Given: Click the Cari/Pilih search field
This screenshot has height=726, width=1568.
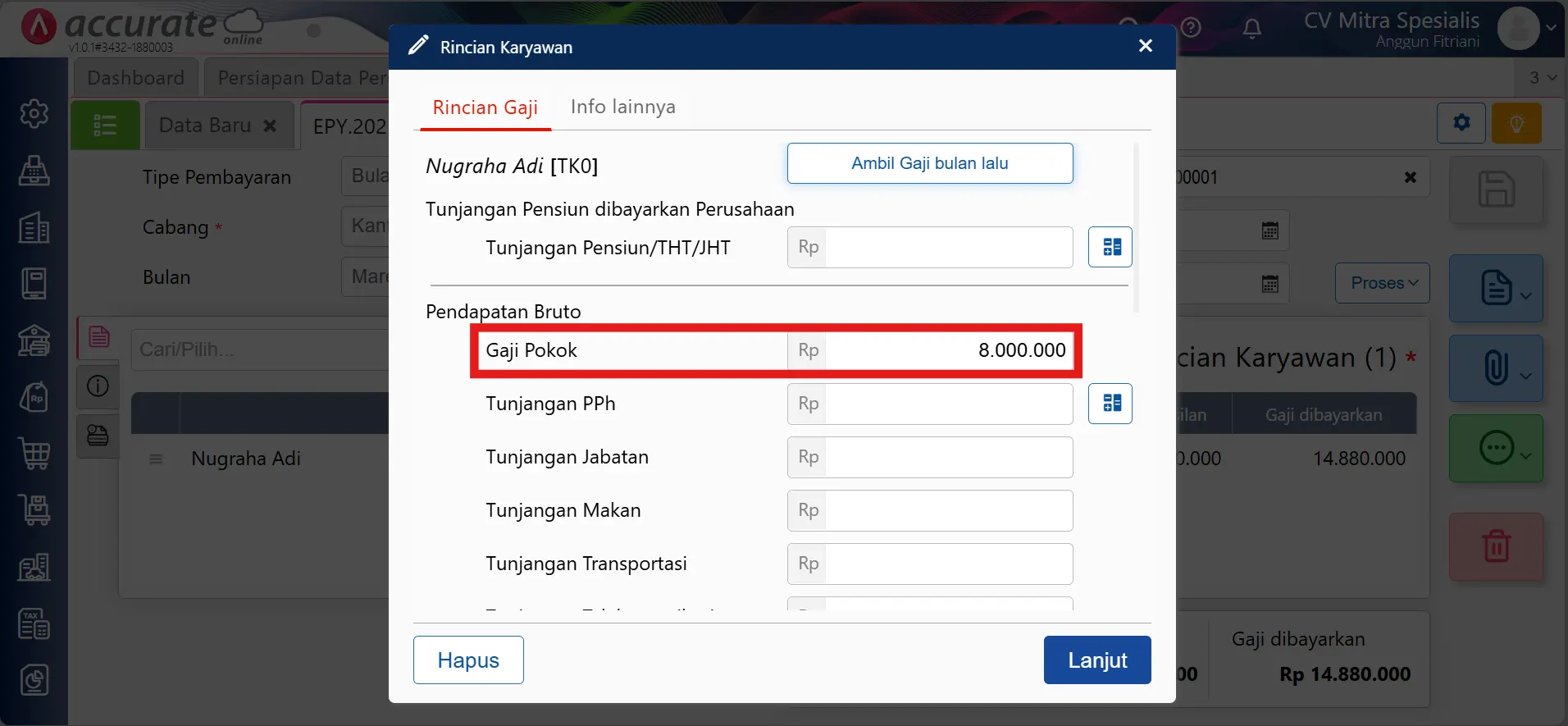Looking at the screenshot, I should point(260,349).
